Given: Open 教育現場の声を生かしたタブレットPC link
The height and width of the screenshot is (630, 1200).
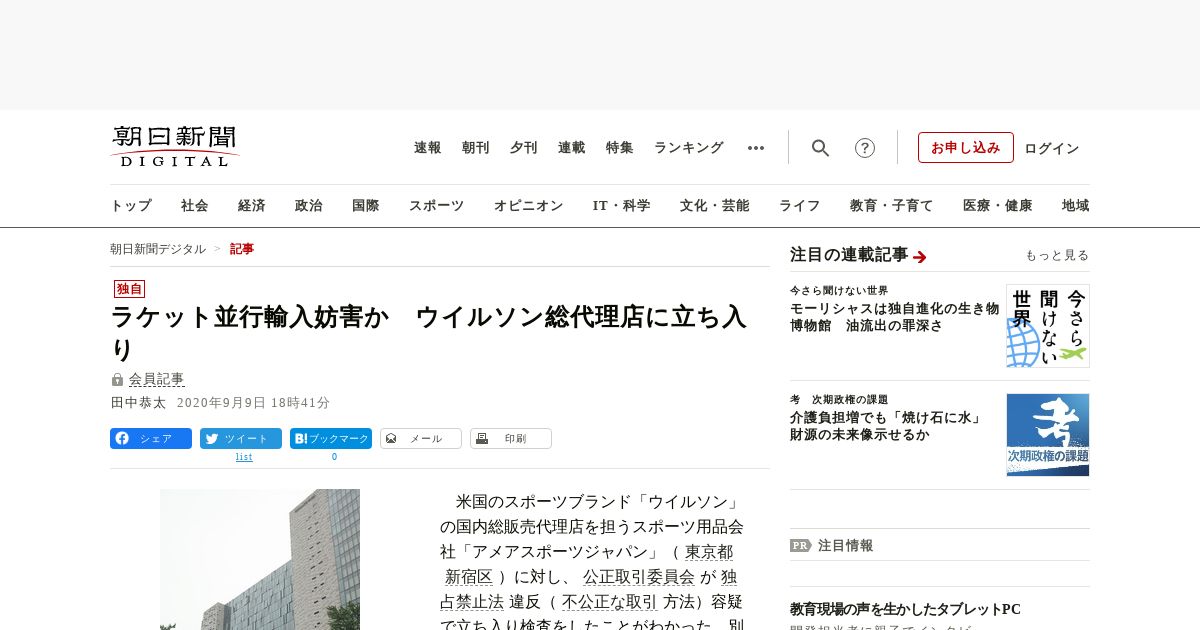Looking at the screenshot, I should pyautogui.click(x=905, y=609).
